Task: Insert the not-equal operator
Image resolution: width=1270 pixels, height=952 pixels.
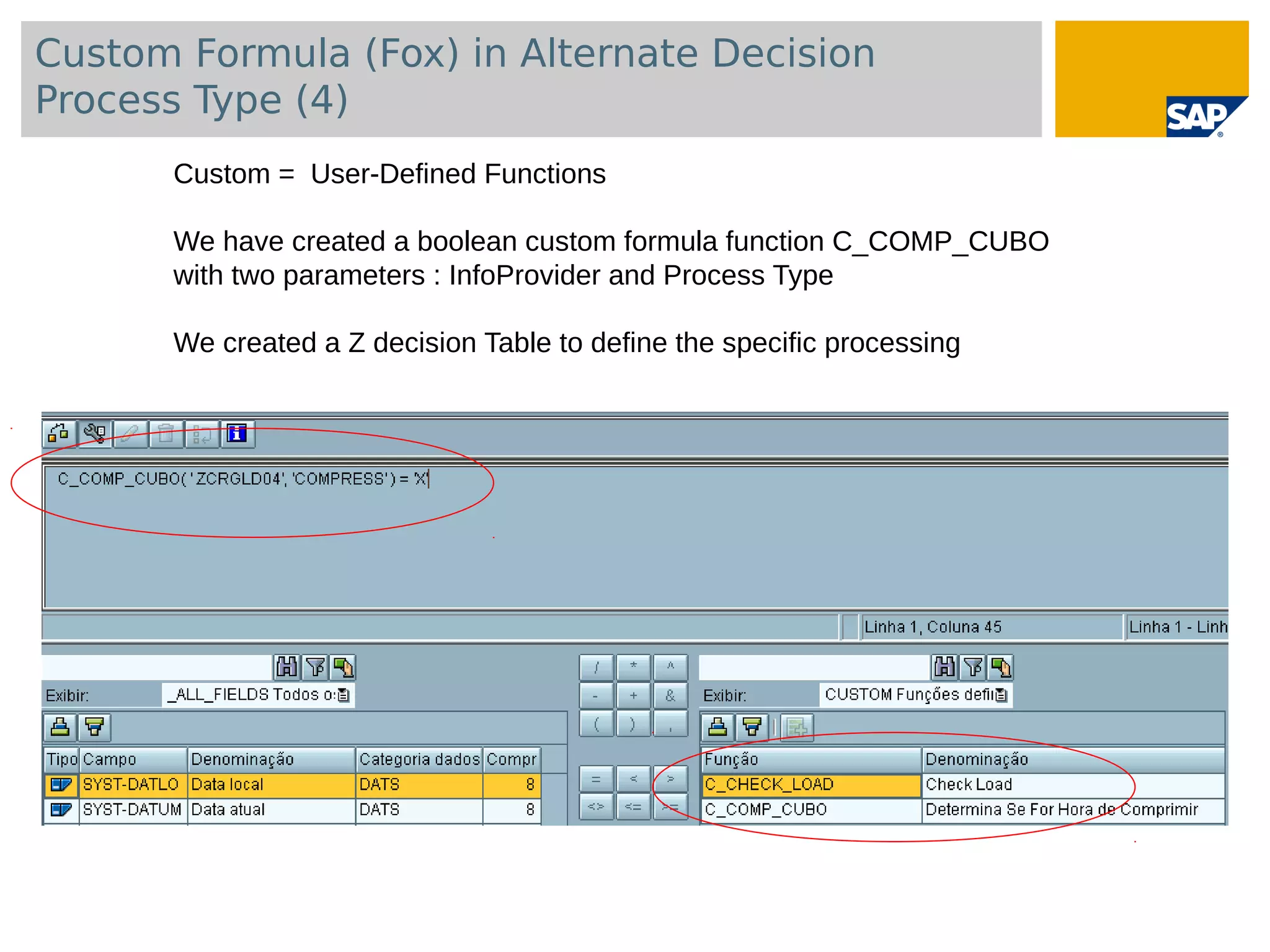Action: 597,807
